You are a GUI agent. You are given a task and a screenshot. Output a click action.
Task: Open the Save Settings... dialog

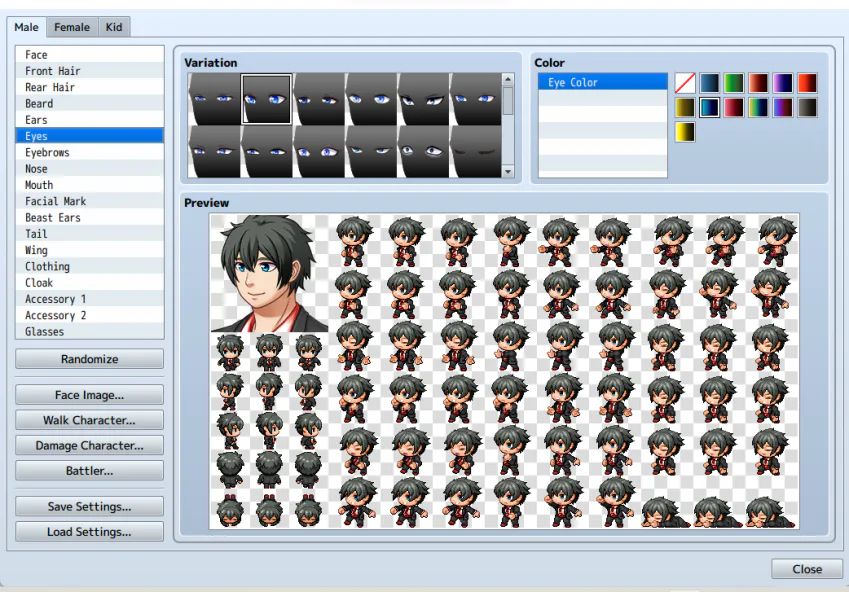point(89,506)
